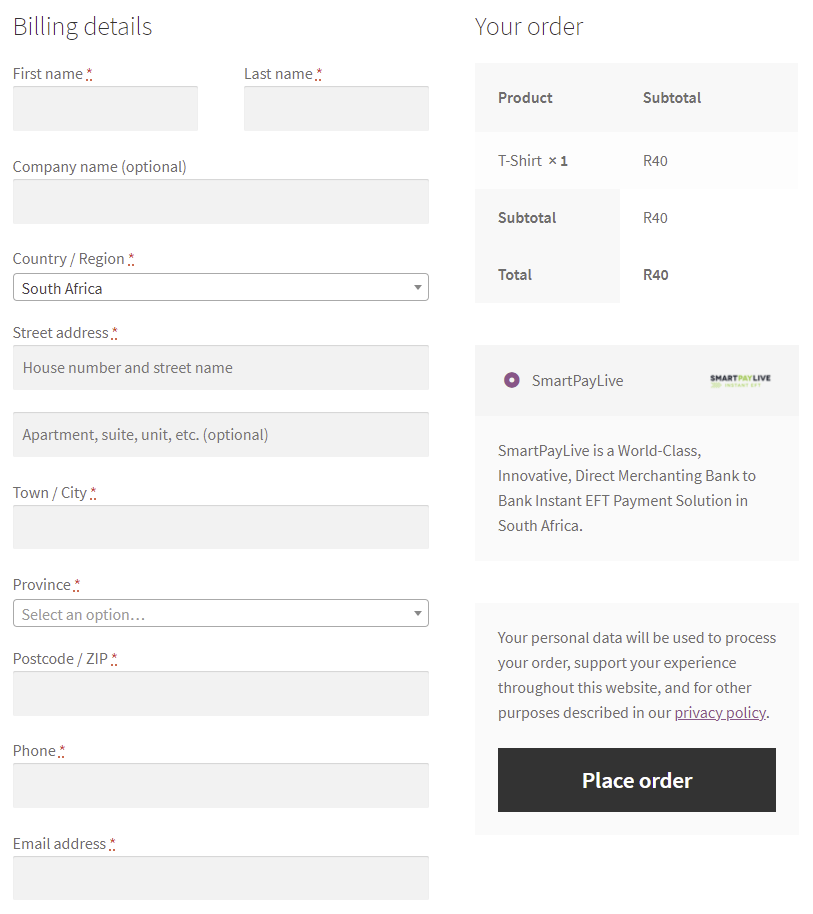This screenshot has width=813, height=914.
Task: Focus the Last name input field
Action: [336, 108]
